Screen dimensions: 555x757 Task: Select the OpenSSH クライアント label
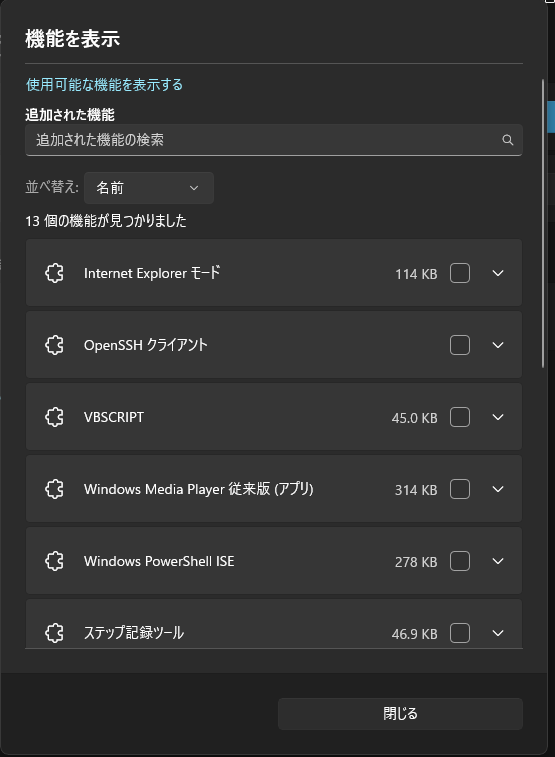tap(146, 345)
